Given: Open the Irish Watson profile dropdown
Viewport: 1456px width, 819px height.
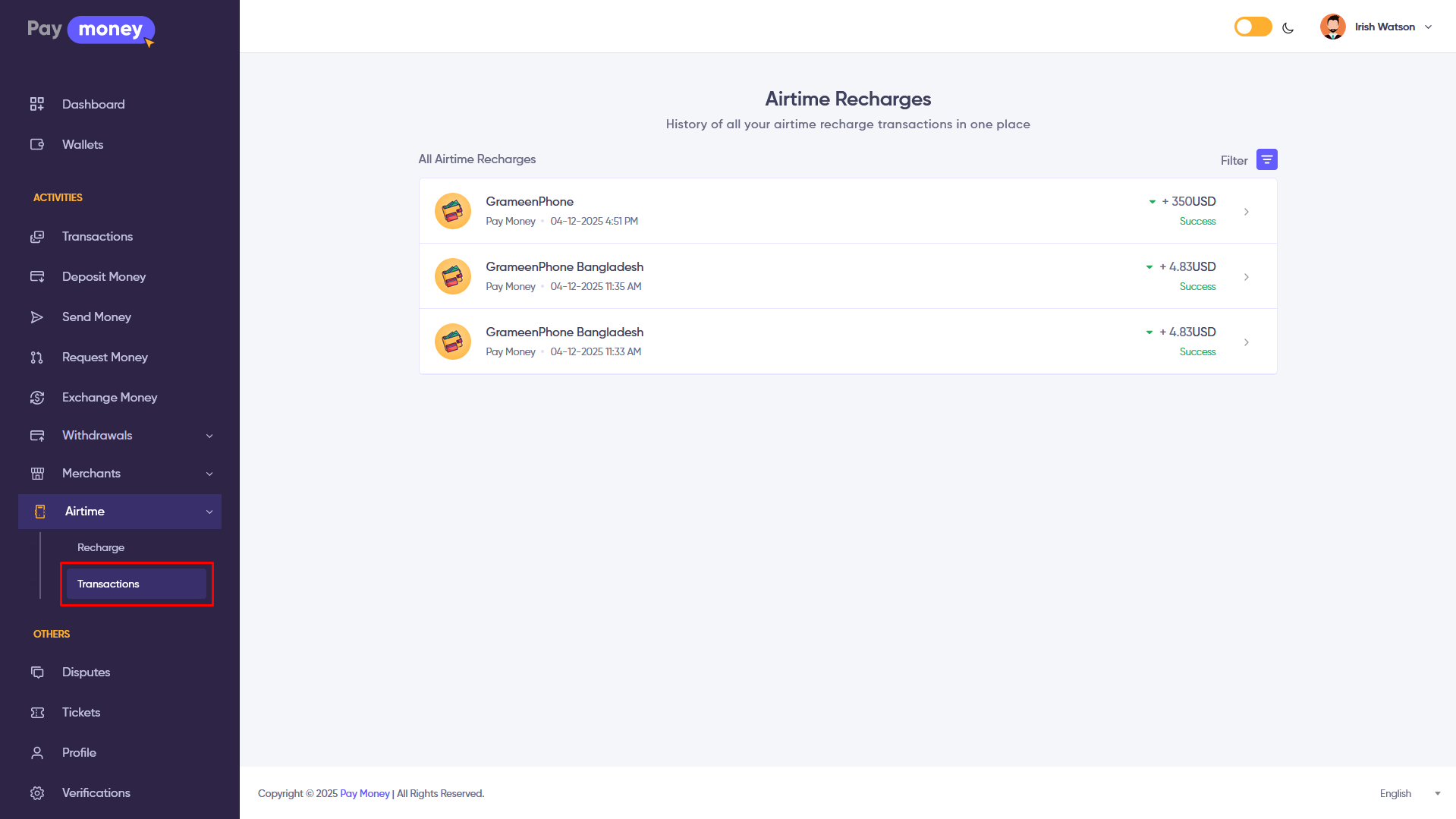Looking at the screenshot, I should pos(1377,27).
